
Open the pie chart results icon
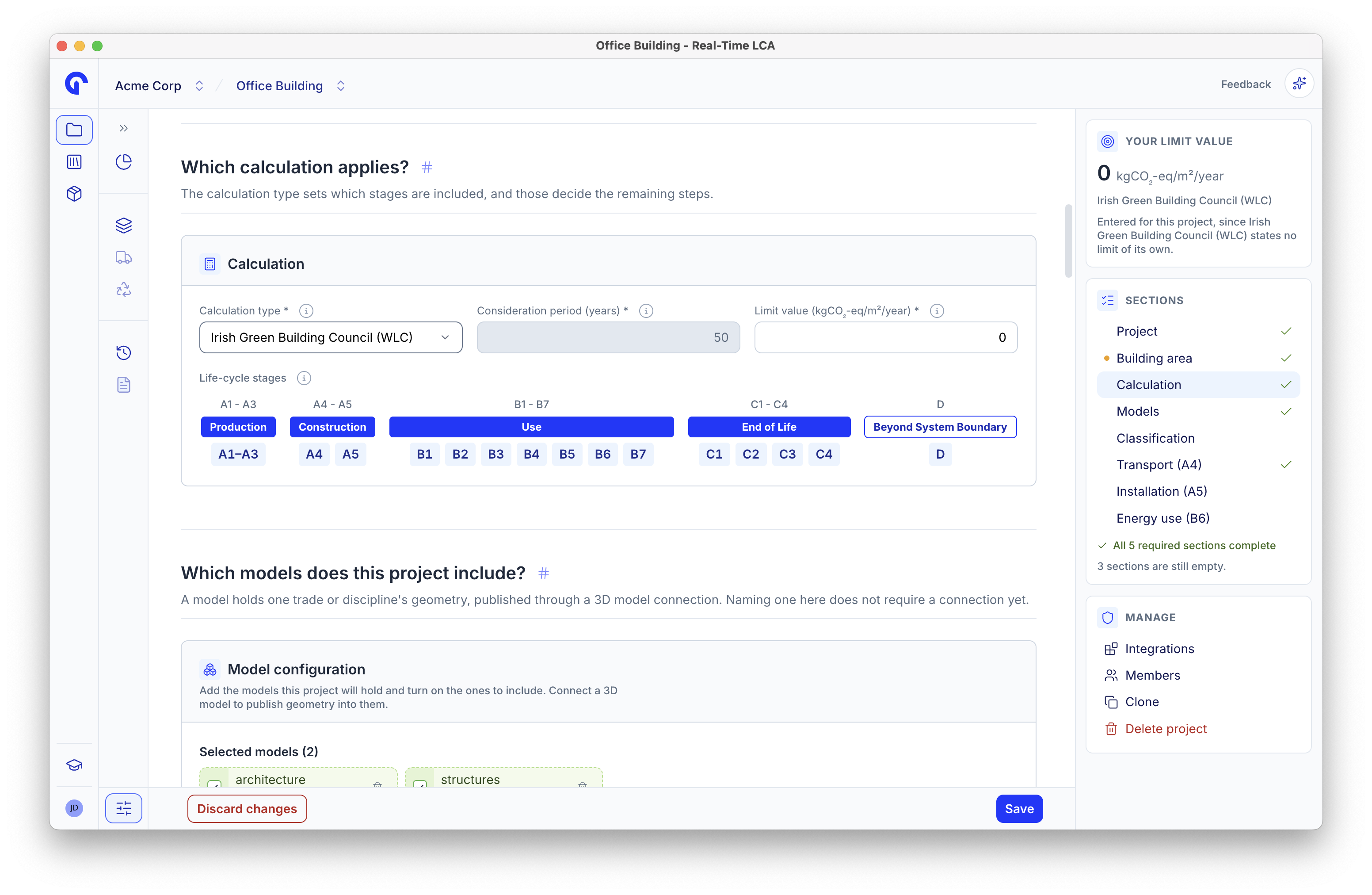point(123,162)
